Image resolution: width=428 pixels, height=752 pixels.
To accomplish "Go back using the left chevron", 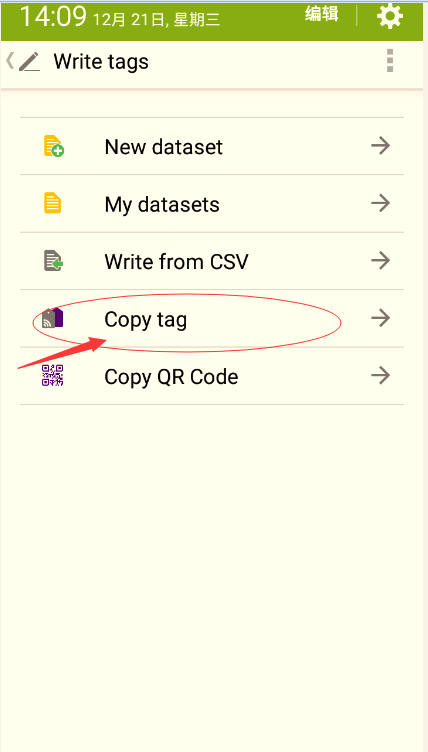I will coord(10,61).
